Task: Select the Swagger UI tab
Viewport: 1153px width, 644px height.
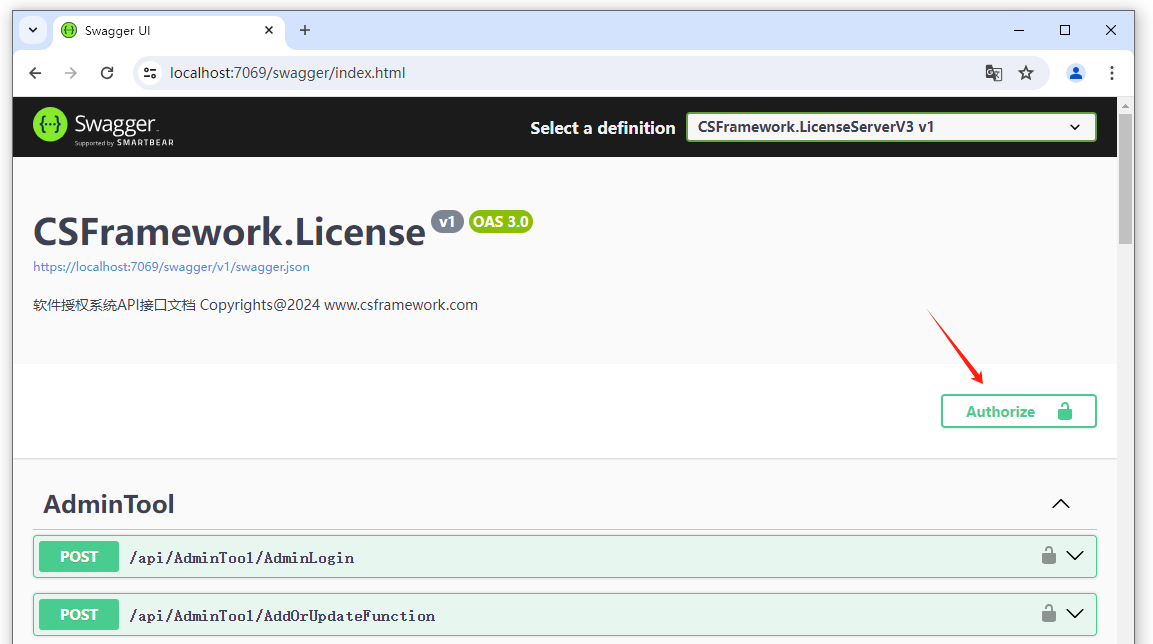Action: (168, 31)
